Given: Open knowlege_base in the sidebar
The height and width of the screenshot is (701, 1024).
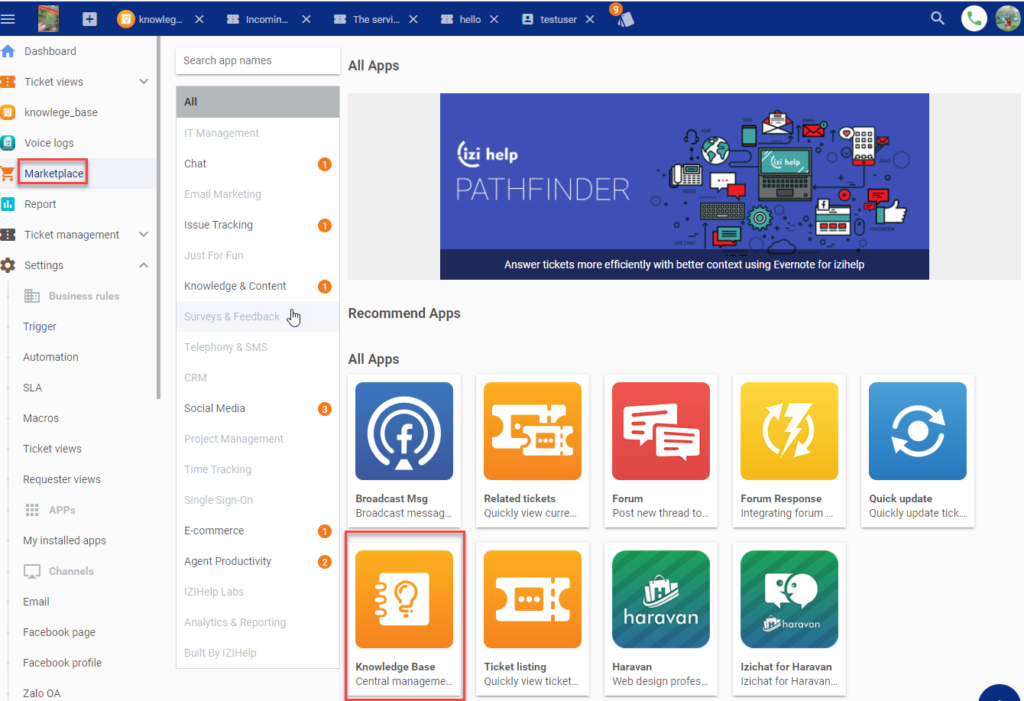Looking at the screenshot, I should click(61, 112).
